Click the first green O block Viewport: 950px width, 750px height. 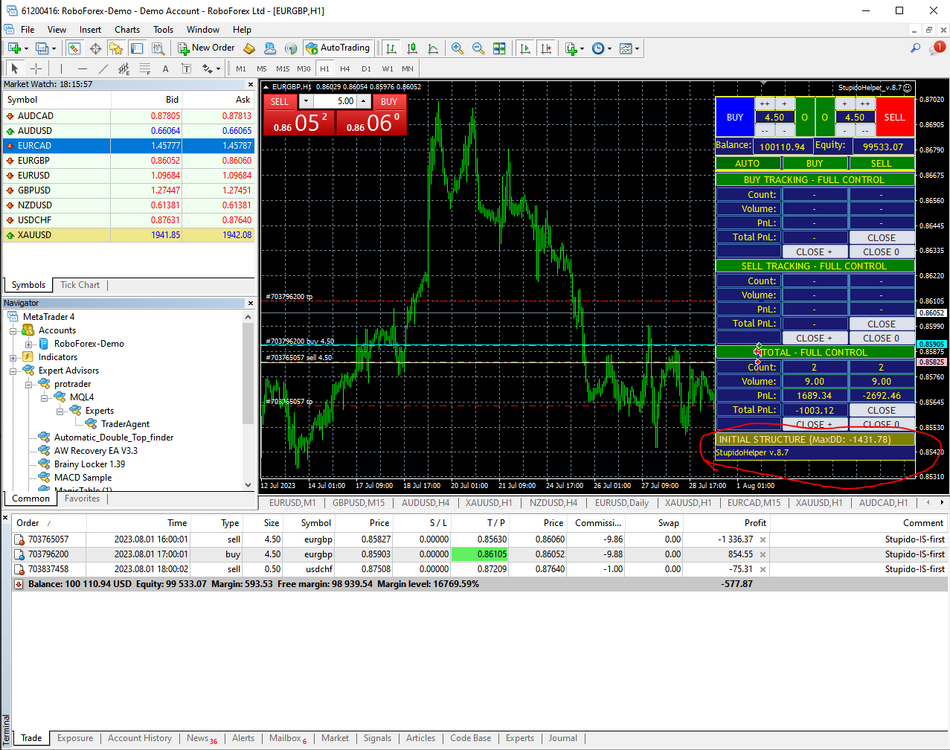(804, 117)
